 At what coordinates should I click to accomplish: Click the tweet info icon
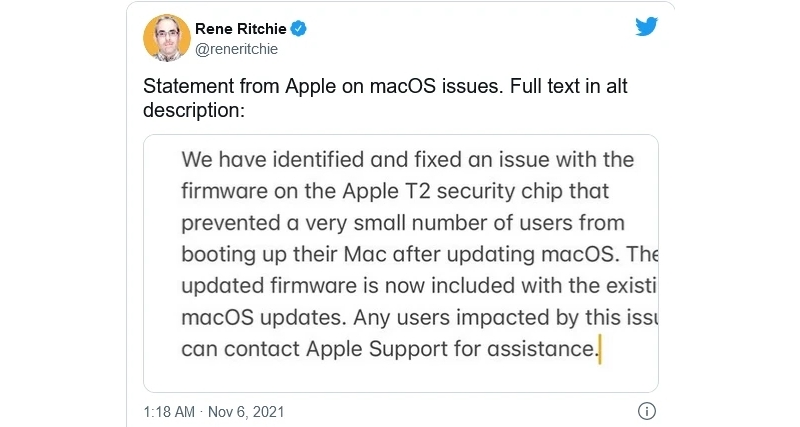tap(646, 411)
